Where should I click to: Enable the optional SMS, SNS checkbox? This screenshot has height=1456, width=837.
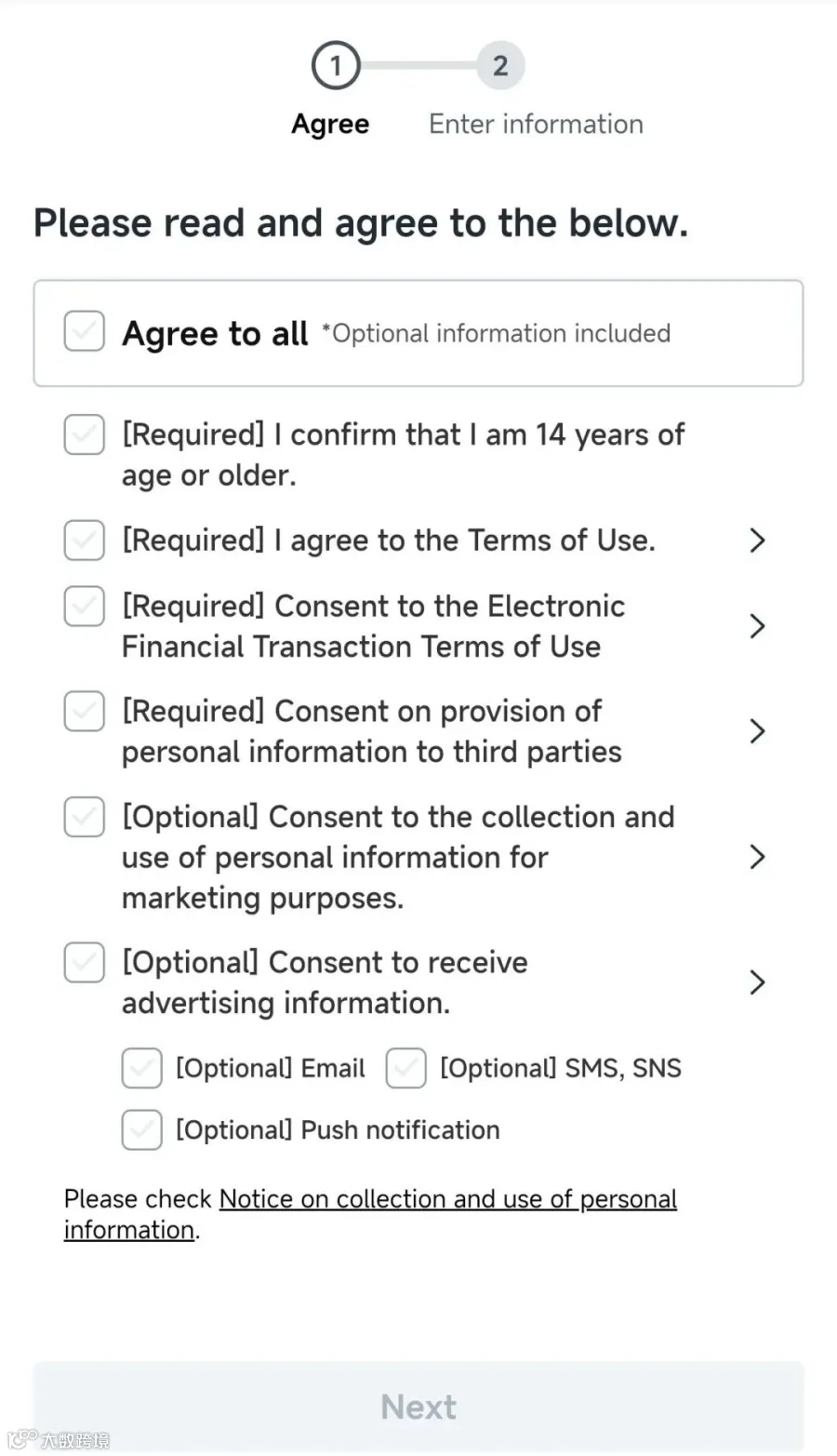406,1068
